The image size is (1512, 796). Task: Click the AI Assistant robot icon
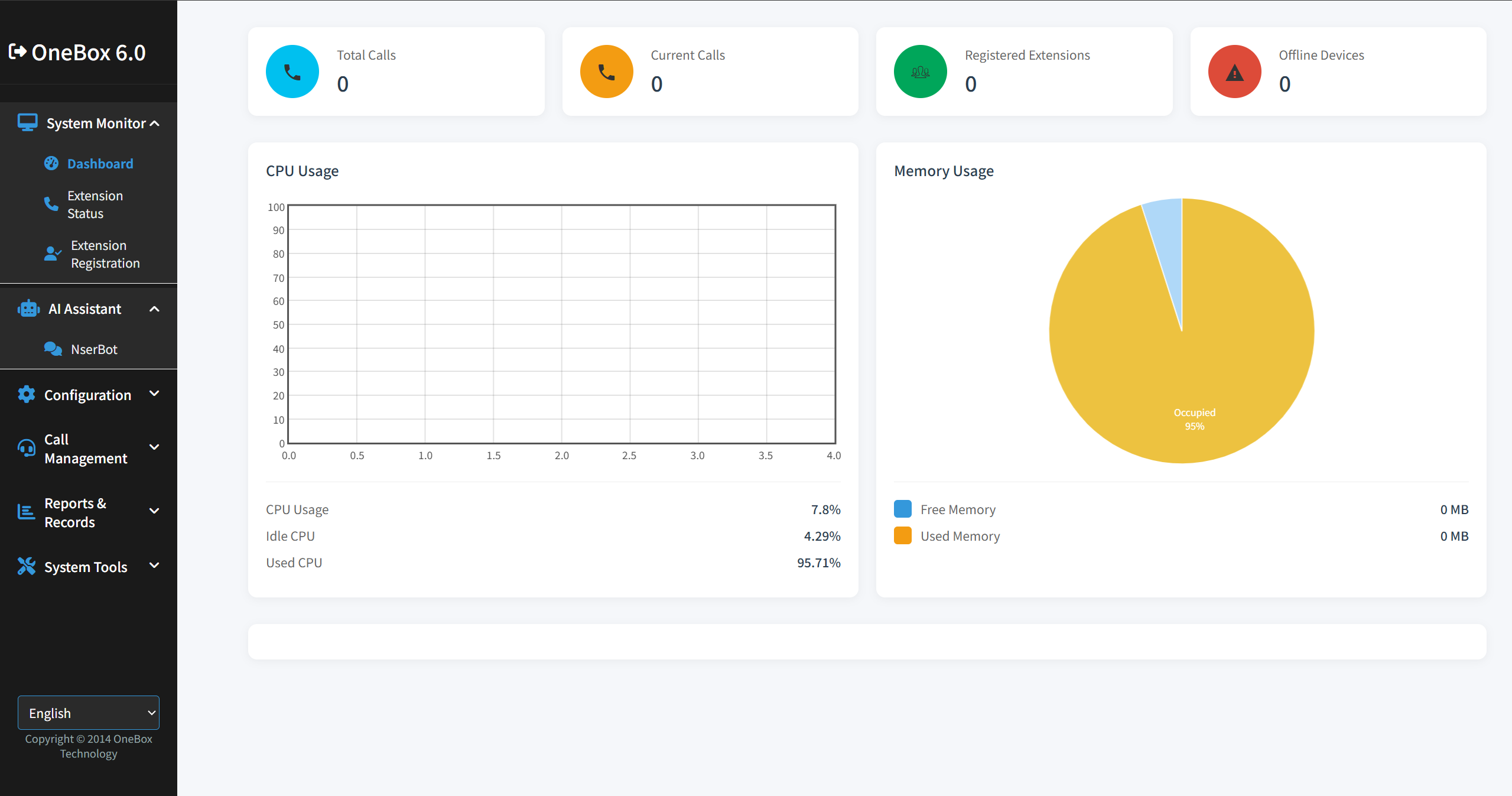[x=28, y=308]
